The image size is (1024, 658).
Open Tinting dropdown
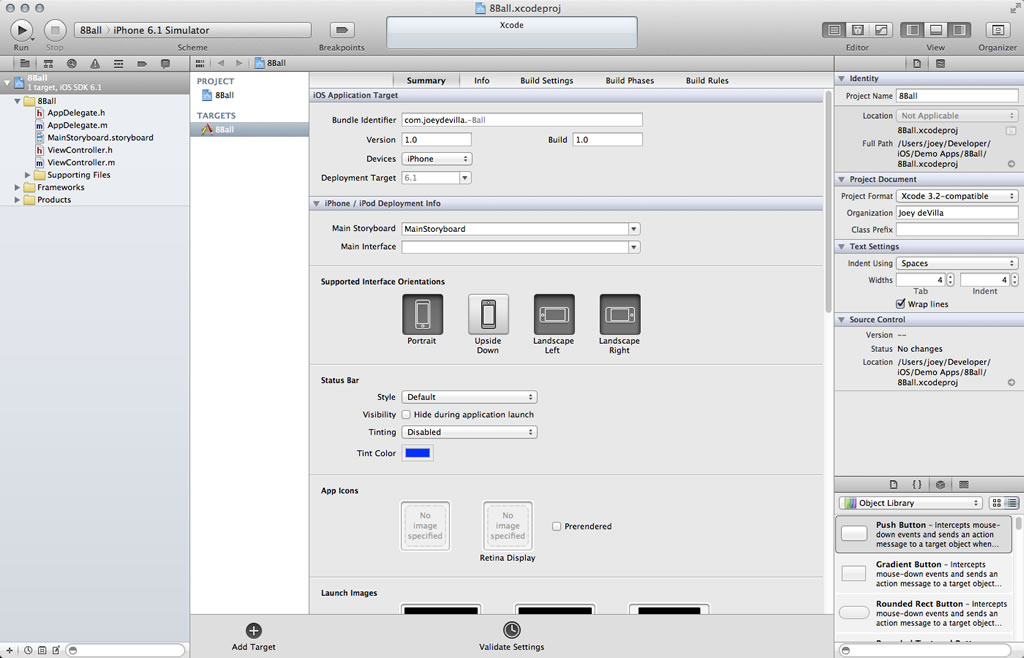469,432
